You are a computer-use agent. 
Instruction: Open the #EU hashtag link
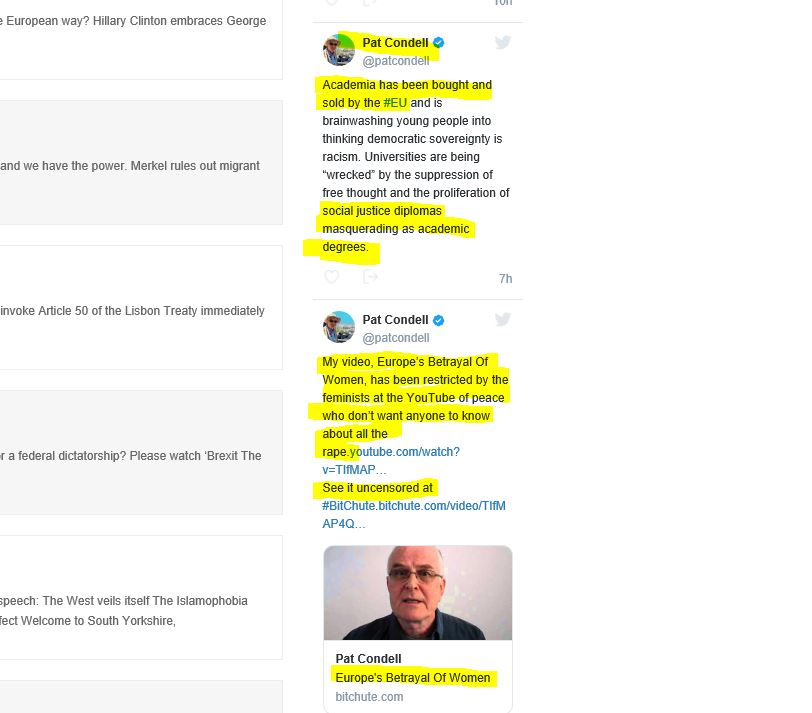point(395,103)
